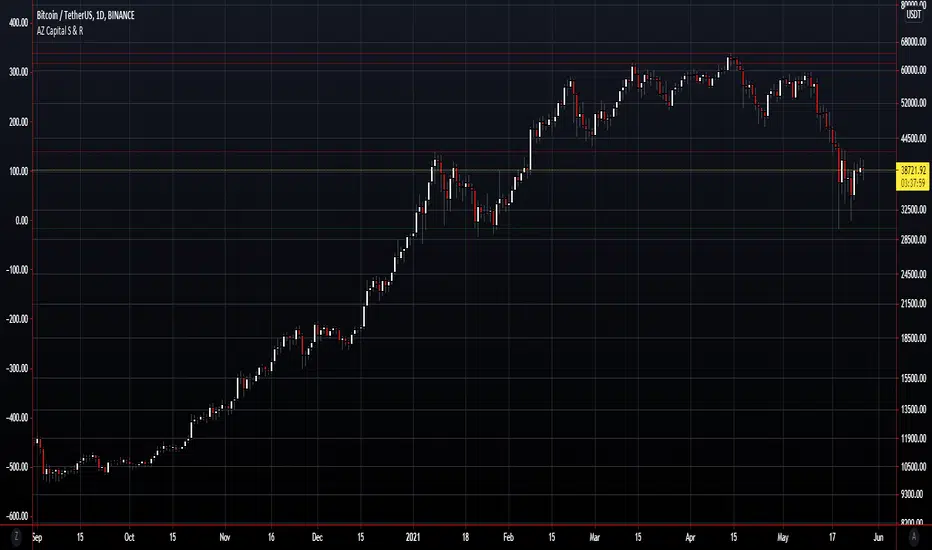Image resolution: width=932 pixels, height=550 pixels.
Task: Click the 21500.00 price axis label
Action: click(913, 304)
